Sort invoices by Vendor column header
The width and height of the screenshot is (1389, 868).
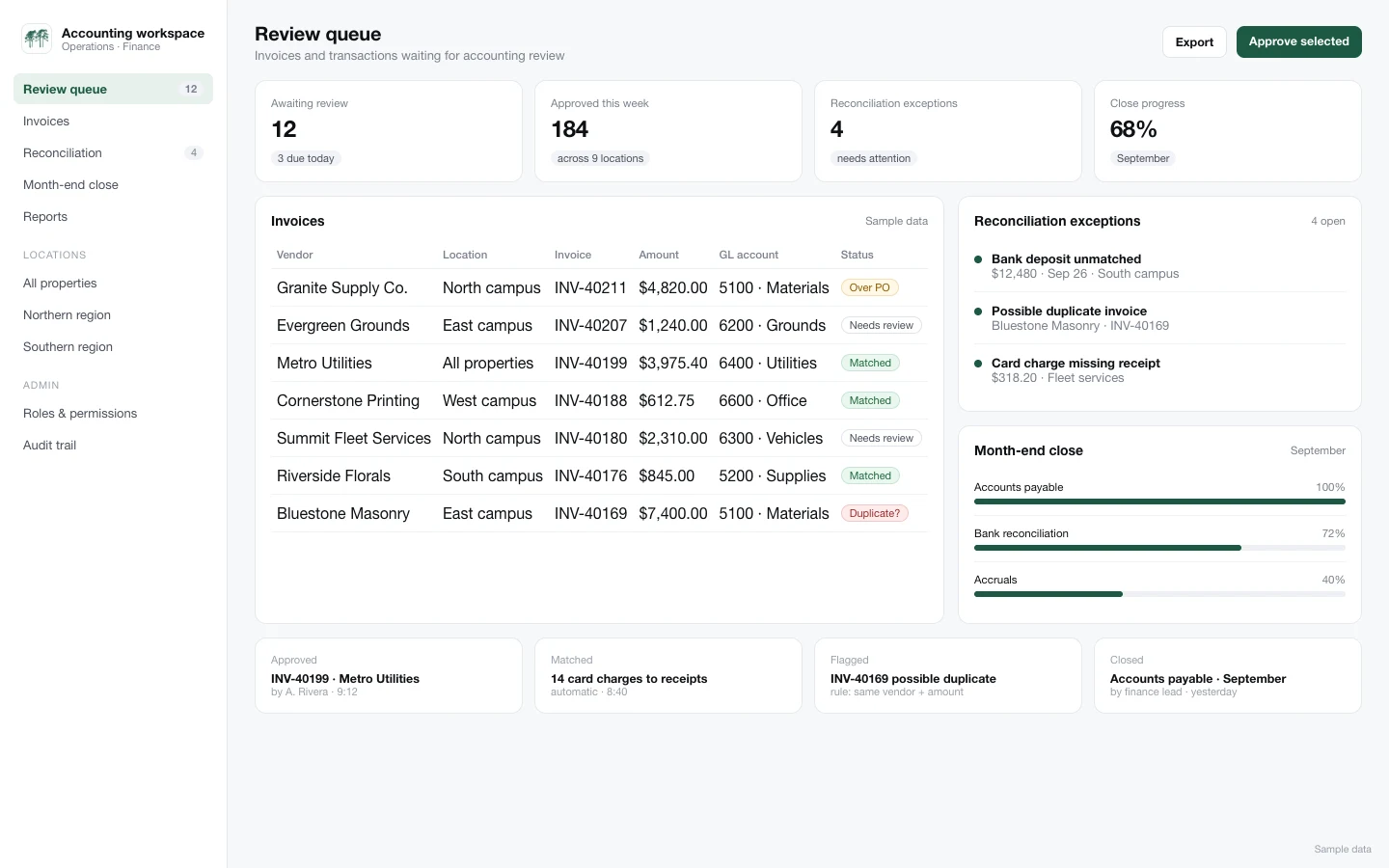295,255
